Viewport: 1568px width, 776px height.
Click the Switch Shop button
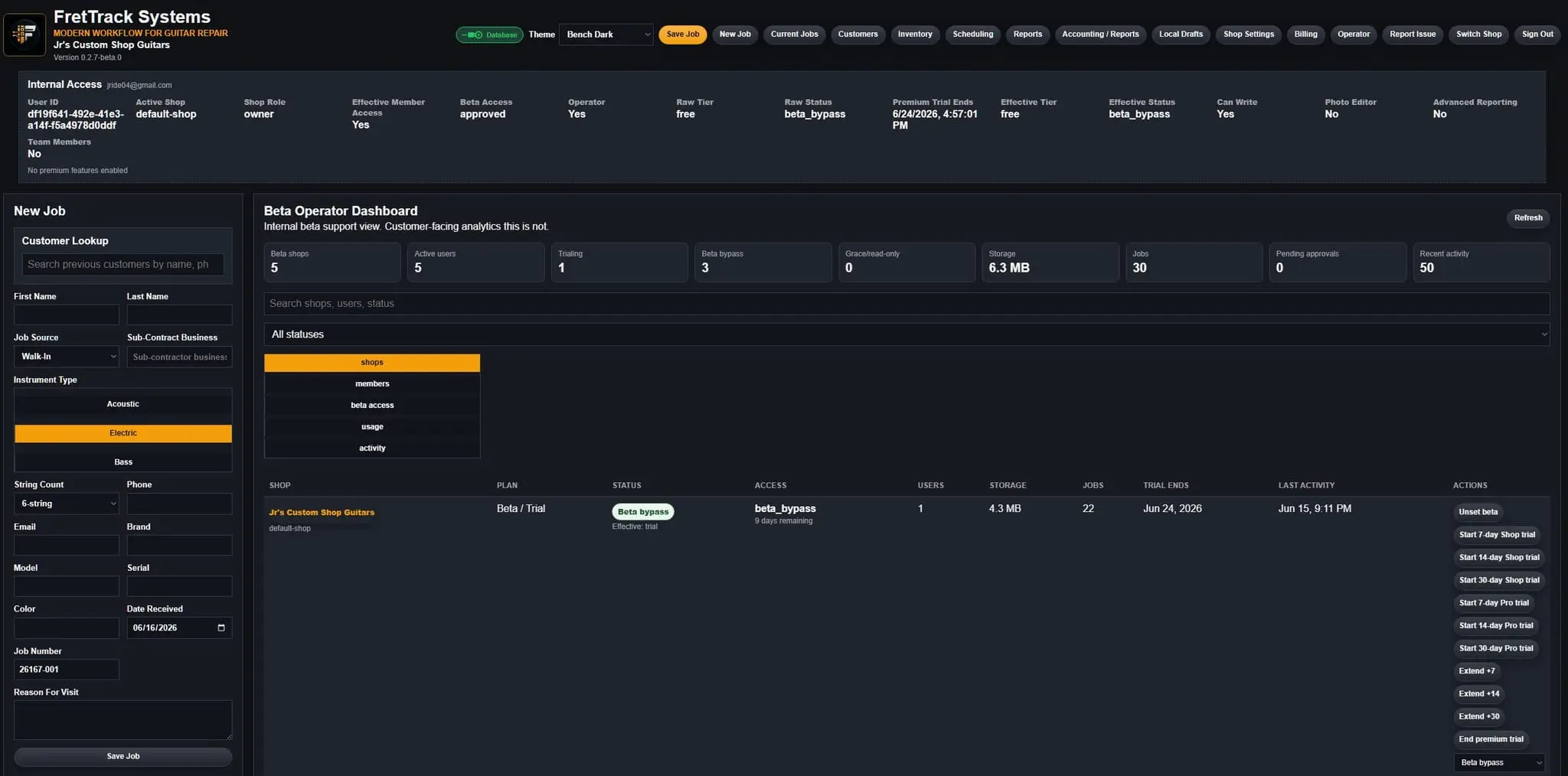coord(1478,34)
